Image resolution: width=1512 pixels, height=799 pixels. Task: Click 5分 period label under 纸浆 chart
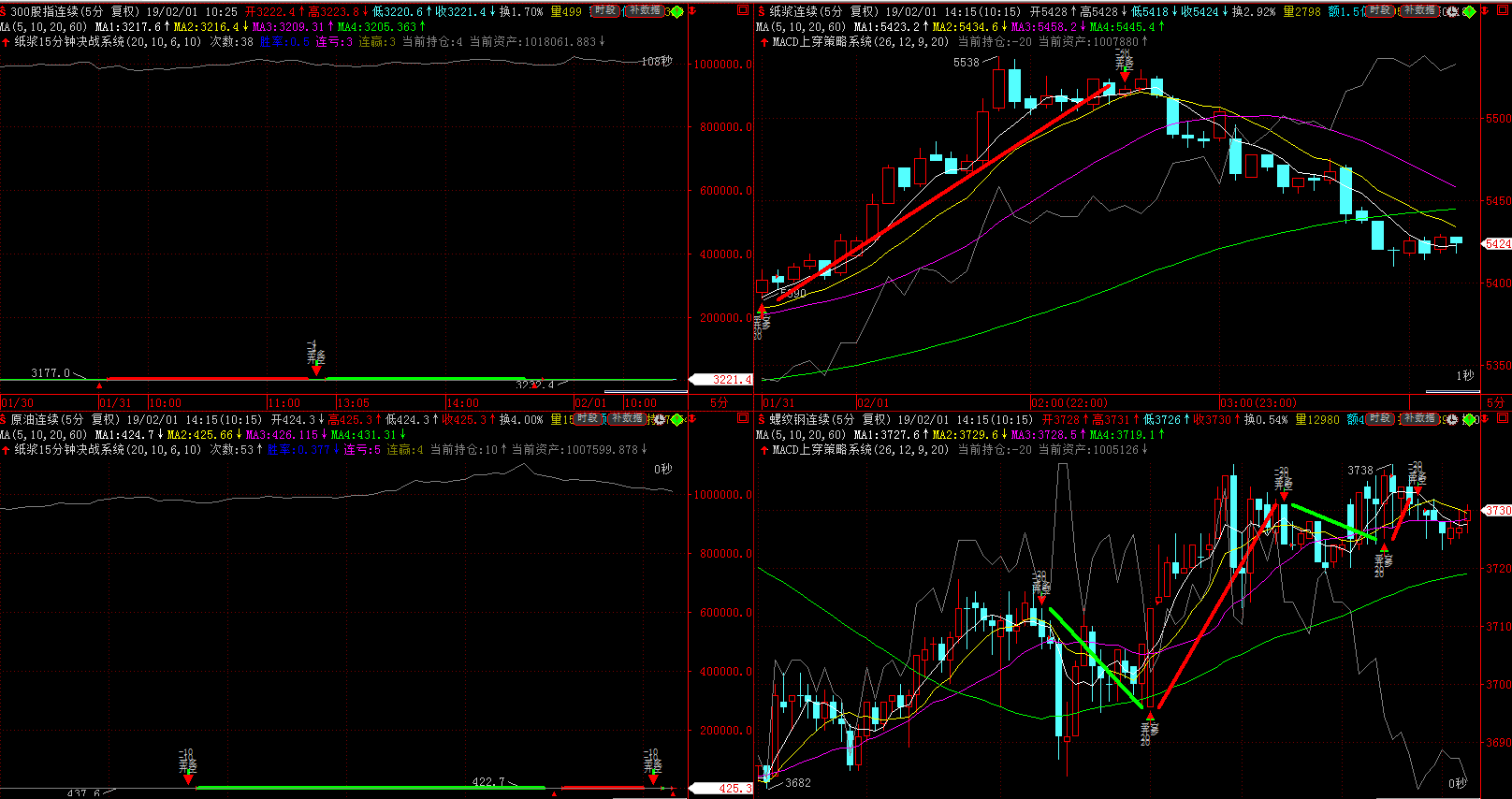(1496, 402)
